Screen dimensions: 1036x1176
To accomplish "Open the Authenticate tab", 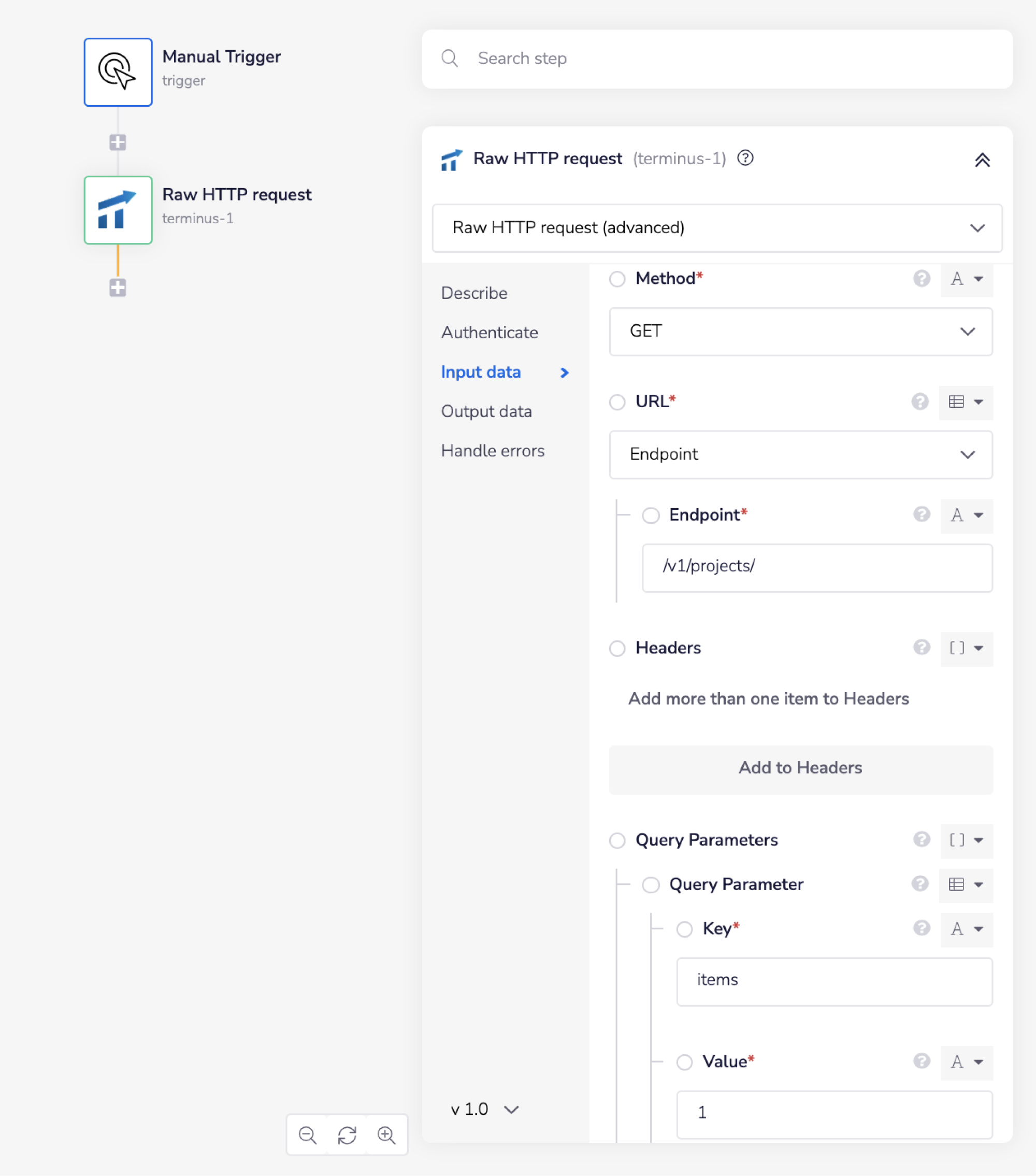I will click(x=490, y=333).
